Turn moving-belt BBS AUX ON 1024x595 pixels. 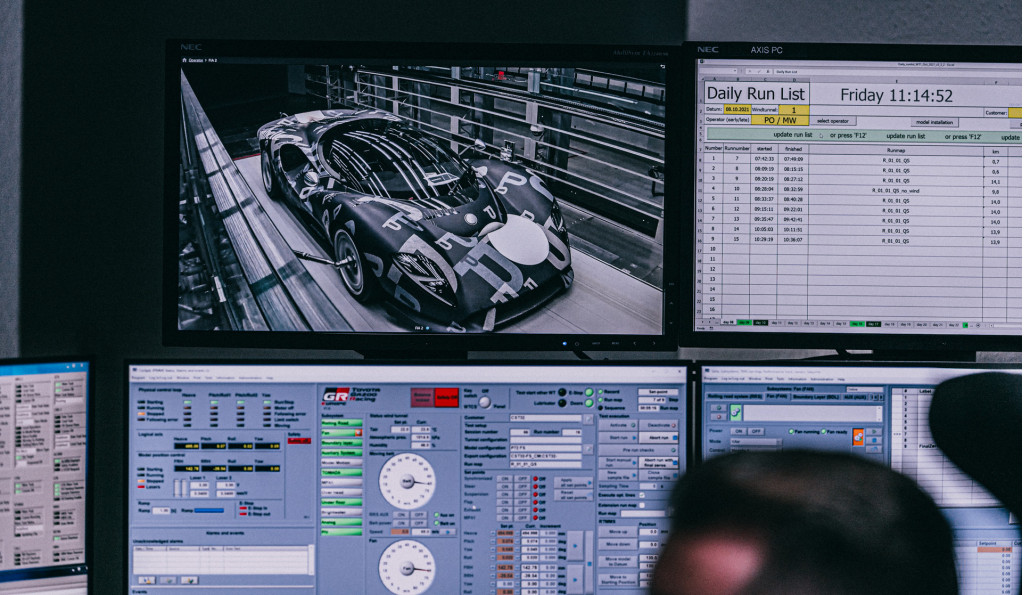click(401, 515)
